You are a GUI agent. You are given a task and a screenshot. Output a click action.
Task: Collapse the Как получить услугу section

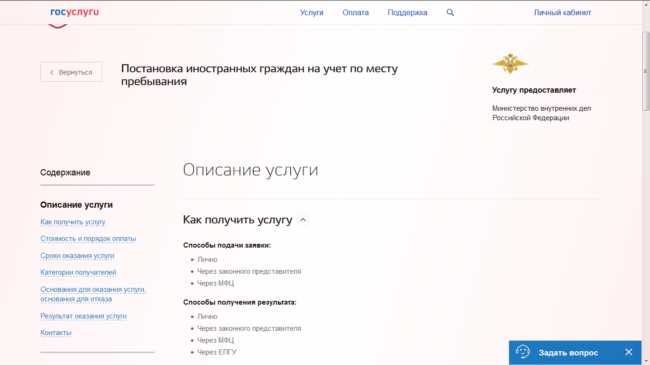click(x=303, y=220)
